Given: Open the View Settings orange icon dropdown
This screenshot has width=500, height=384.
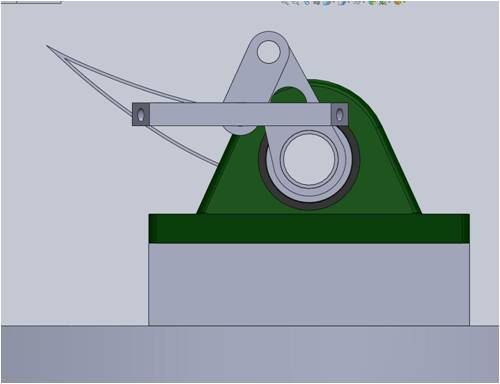Looking at the screenshot, I should click(398, 3).
